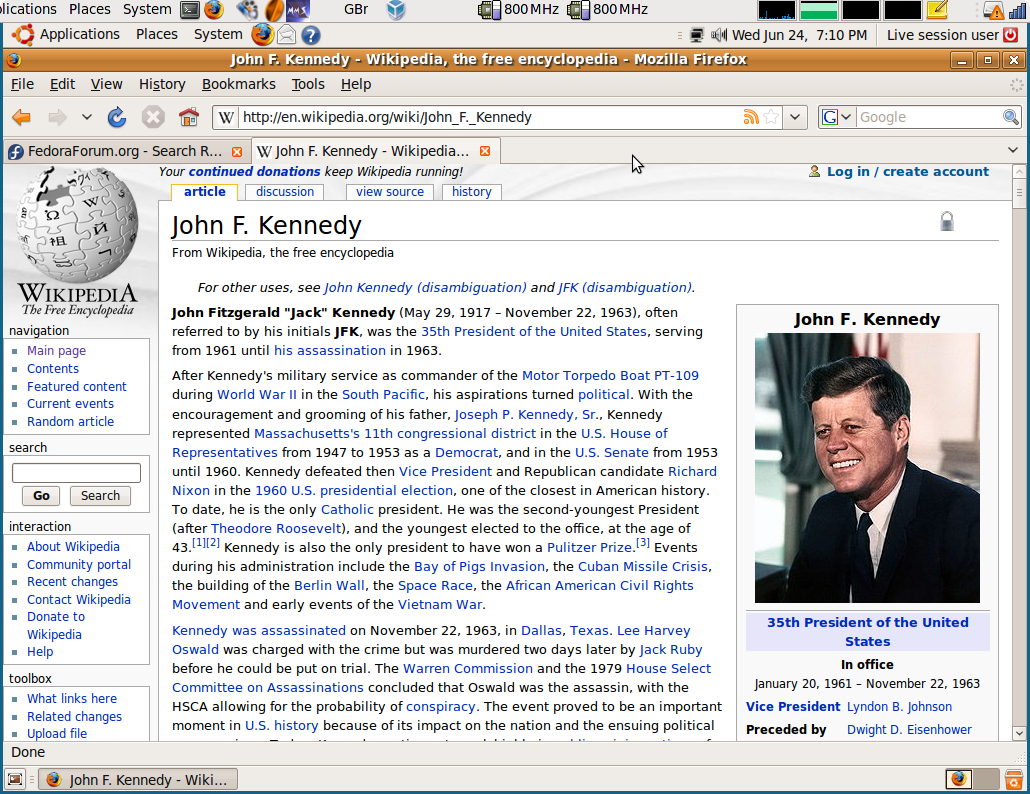Open the Applications menu in the panel
This screenshot has height=794, width=1030.
point(79,34)
